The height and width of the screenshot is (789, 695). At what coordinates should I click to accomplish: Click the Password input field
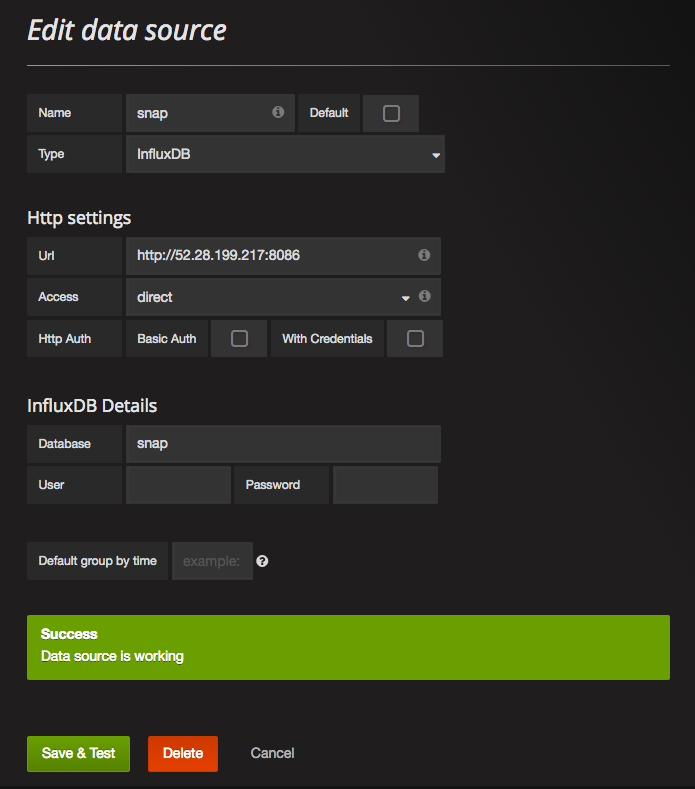[x=385, y=485]
